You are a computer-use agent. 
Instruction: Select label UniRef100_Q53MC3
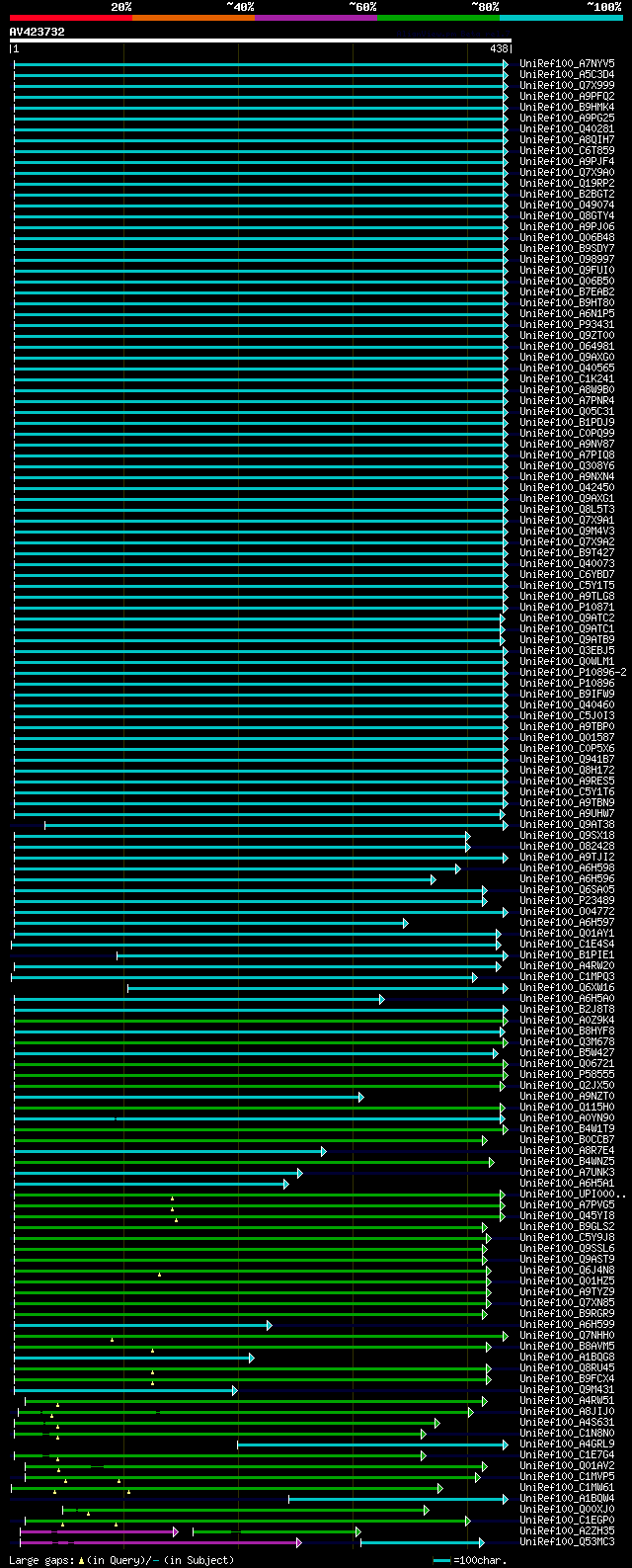click(x=567, y=1541)
